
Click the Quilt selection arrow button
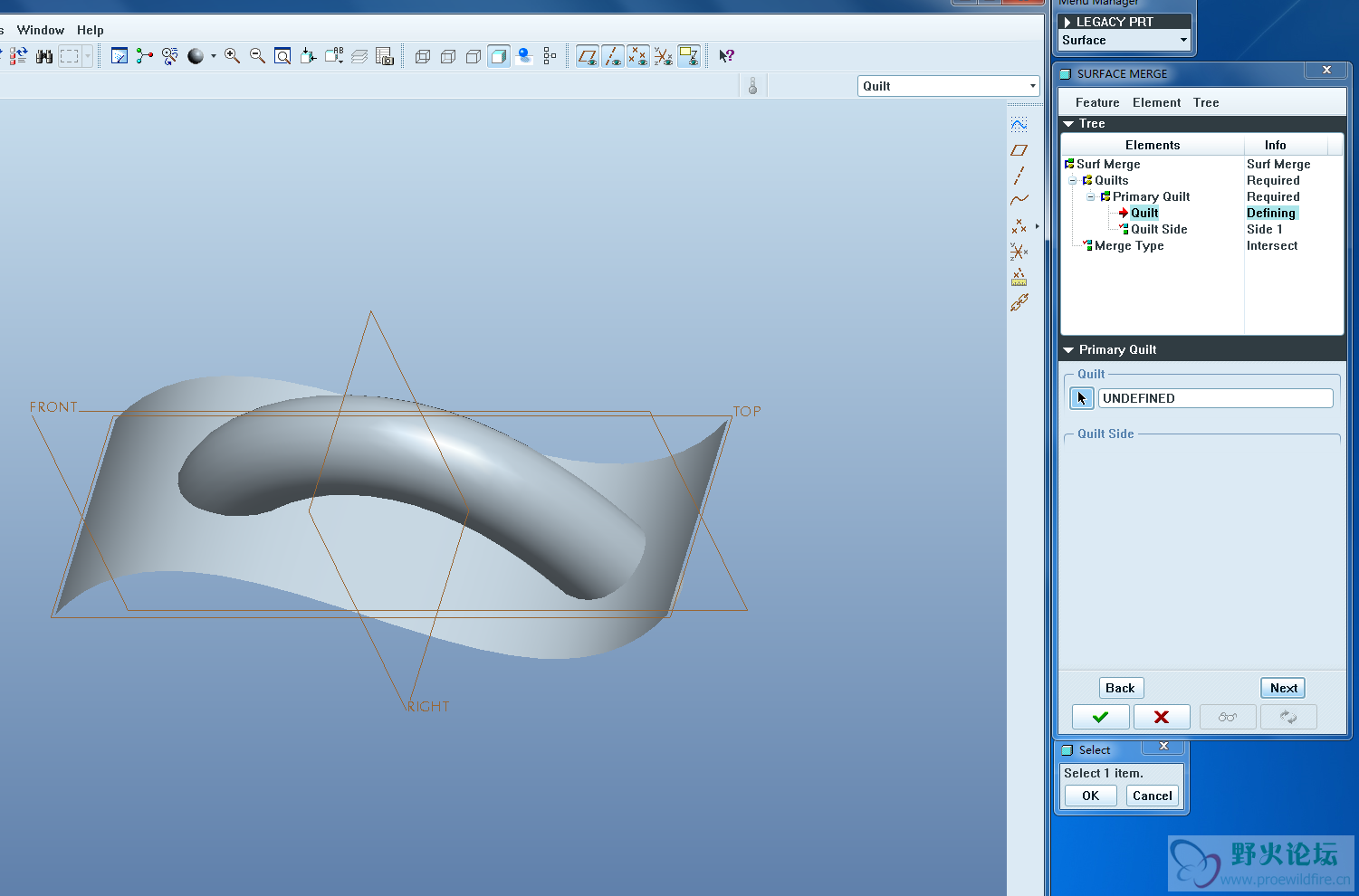pyautogui.click(x=1081, y=398)
